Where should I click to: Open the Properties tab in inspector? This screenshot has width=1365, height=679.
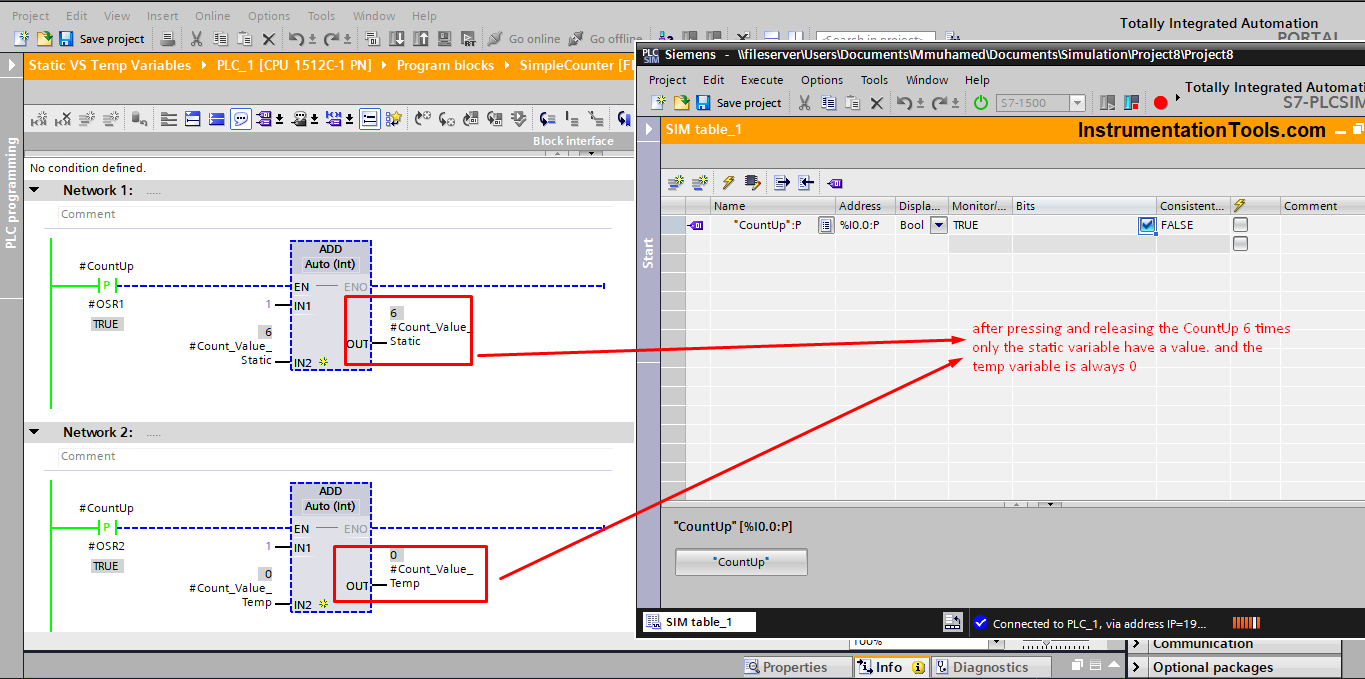(x=795, y=667)
